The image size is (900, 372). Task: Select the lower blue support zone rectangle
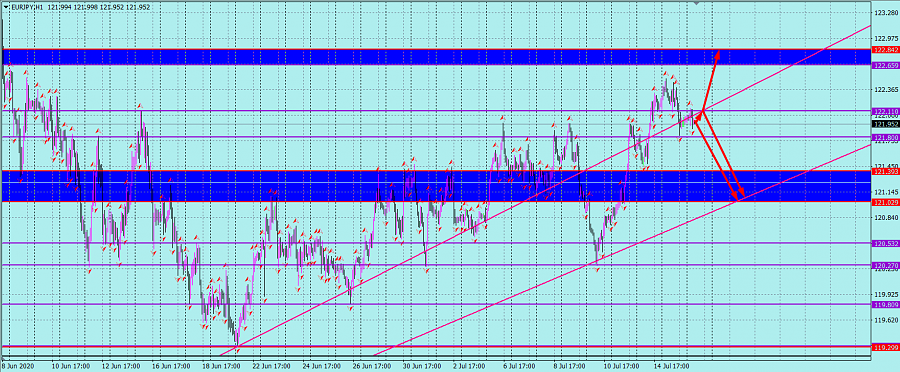tap(436, 186)
